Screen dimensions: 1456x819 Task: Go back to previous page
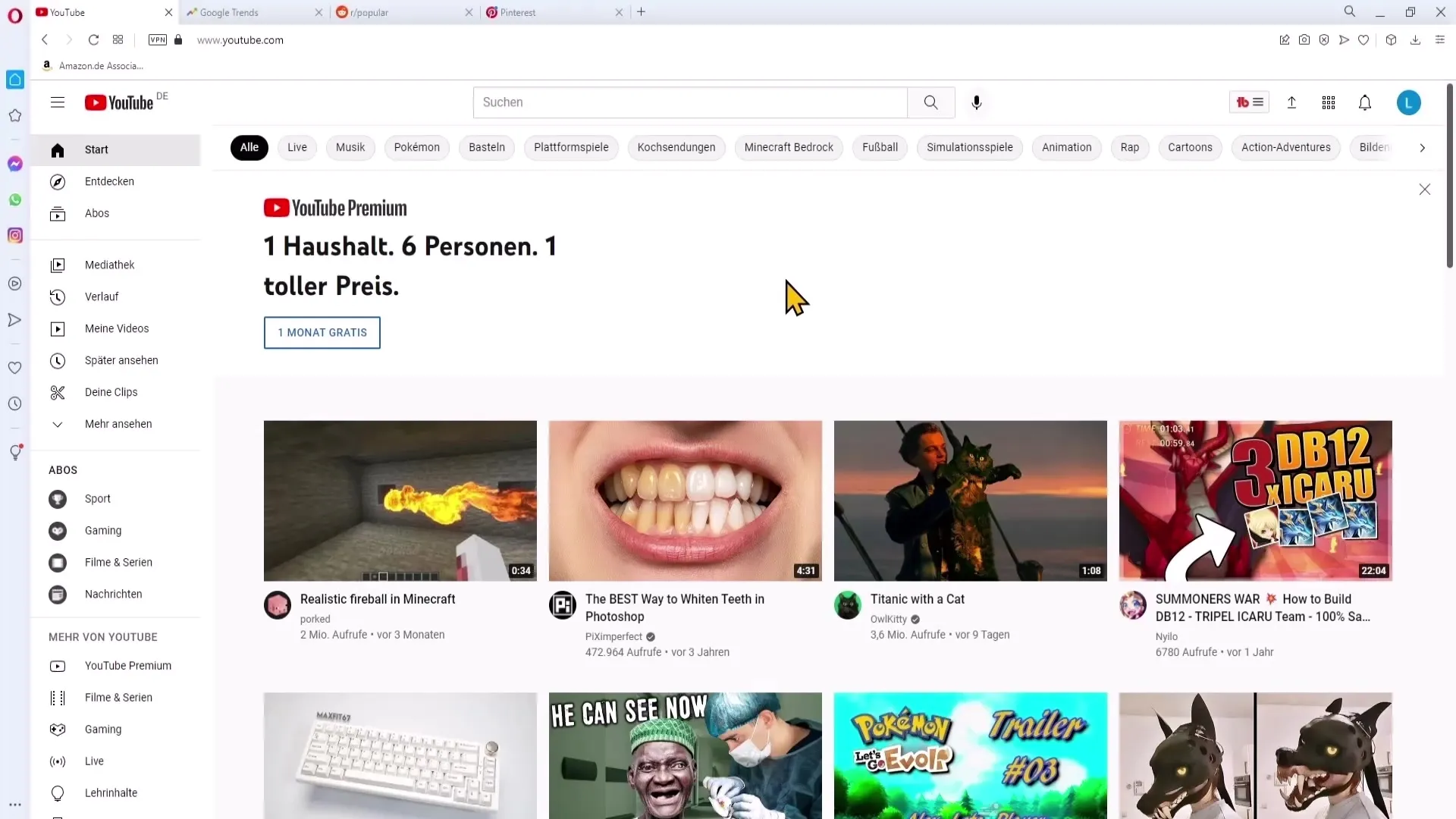[x=45, y=39]
